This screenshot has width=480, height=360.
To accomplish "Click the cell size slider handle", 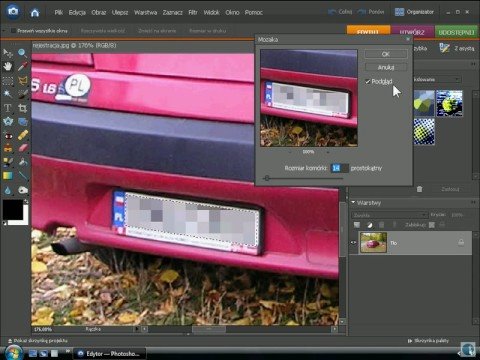I will pos(267,178).
